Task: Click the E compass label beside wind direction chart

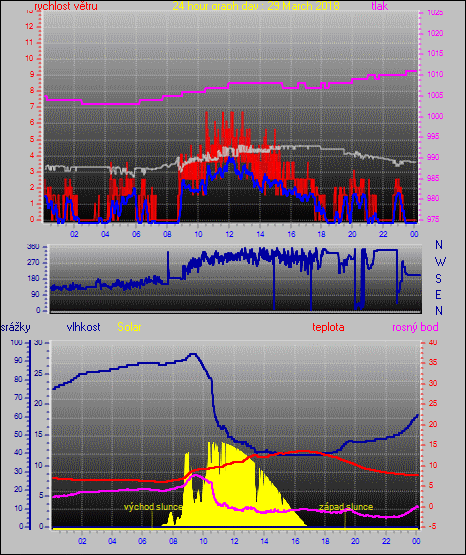Action: [x=438, y=294]
